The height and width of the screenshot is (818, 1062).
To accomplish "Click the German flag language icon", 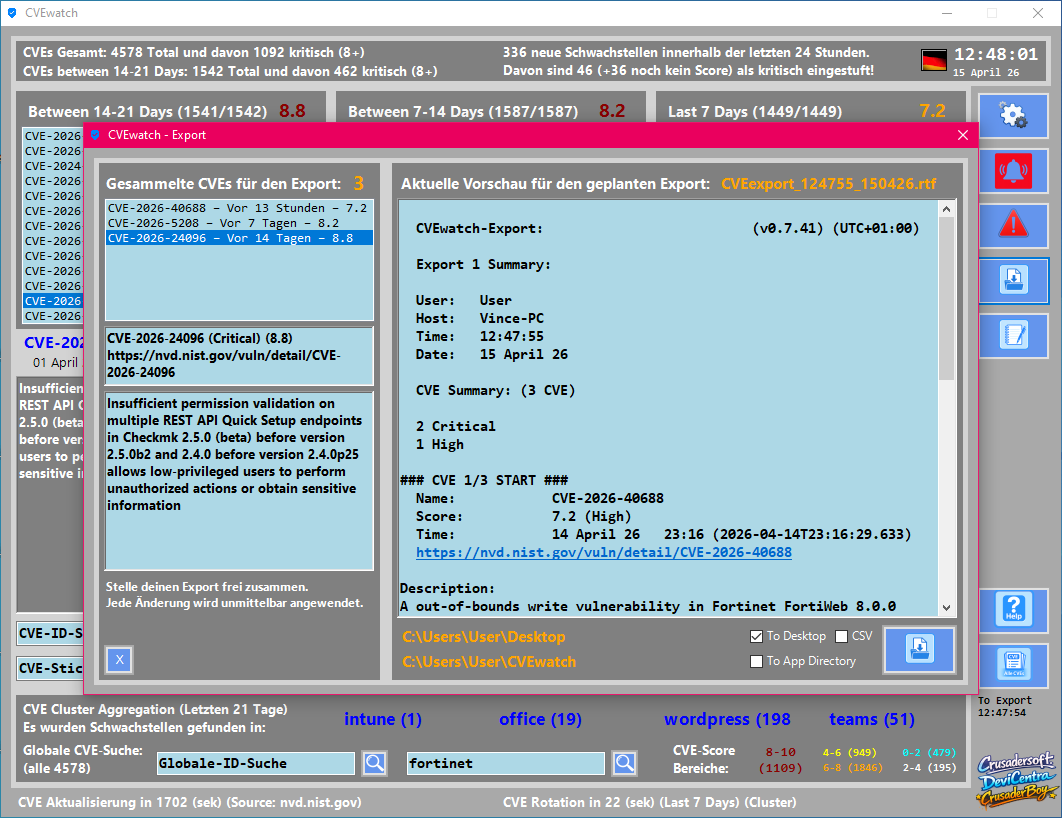I will click(934, 60).
